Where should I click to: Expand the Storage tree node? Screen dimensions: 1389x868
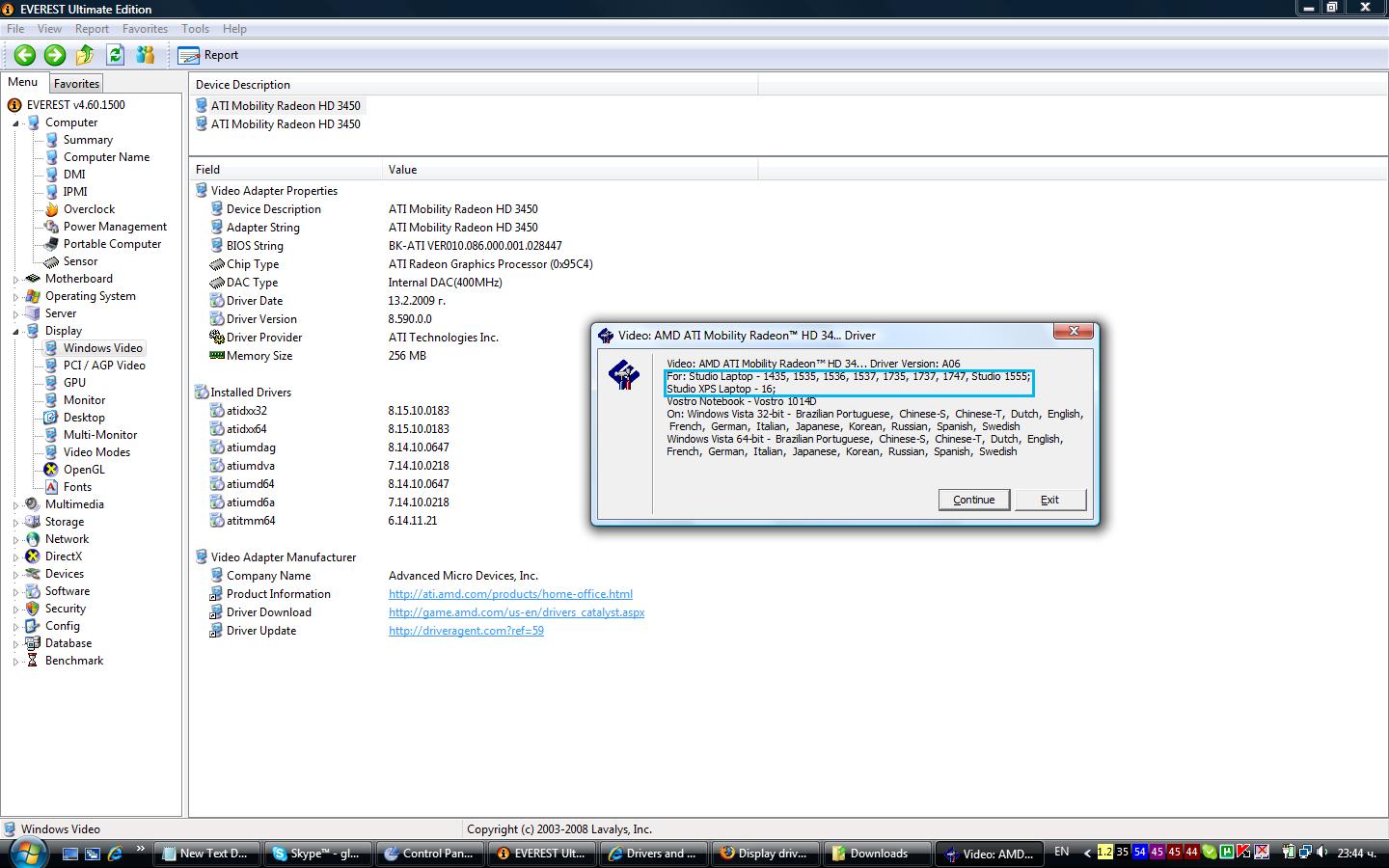(x=15, y=523)
